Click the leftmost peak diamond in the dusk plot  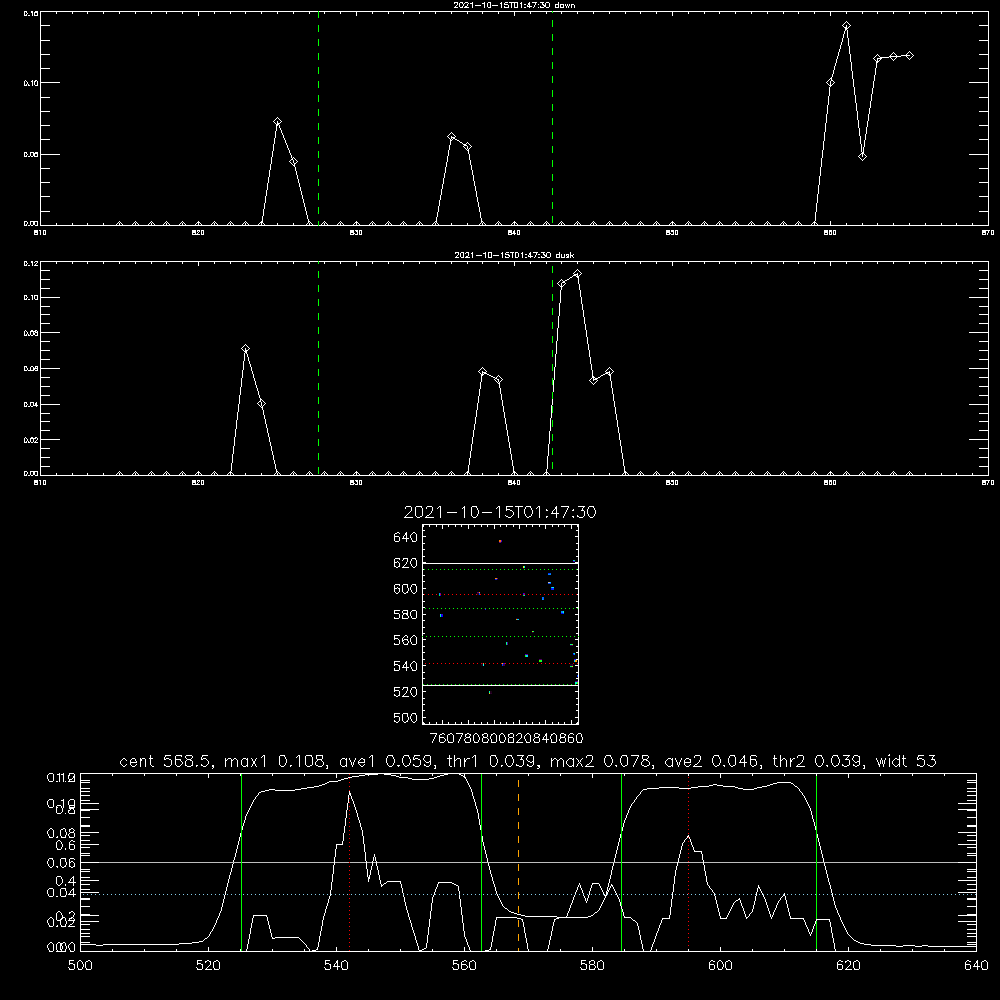246,349
